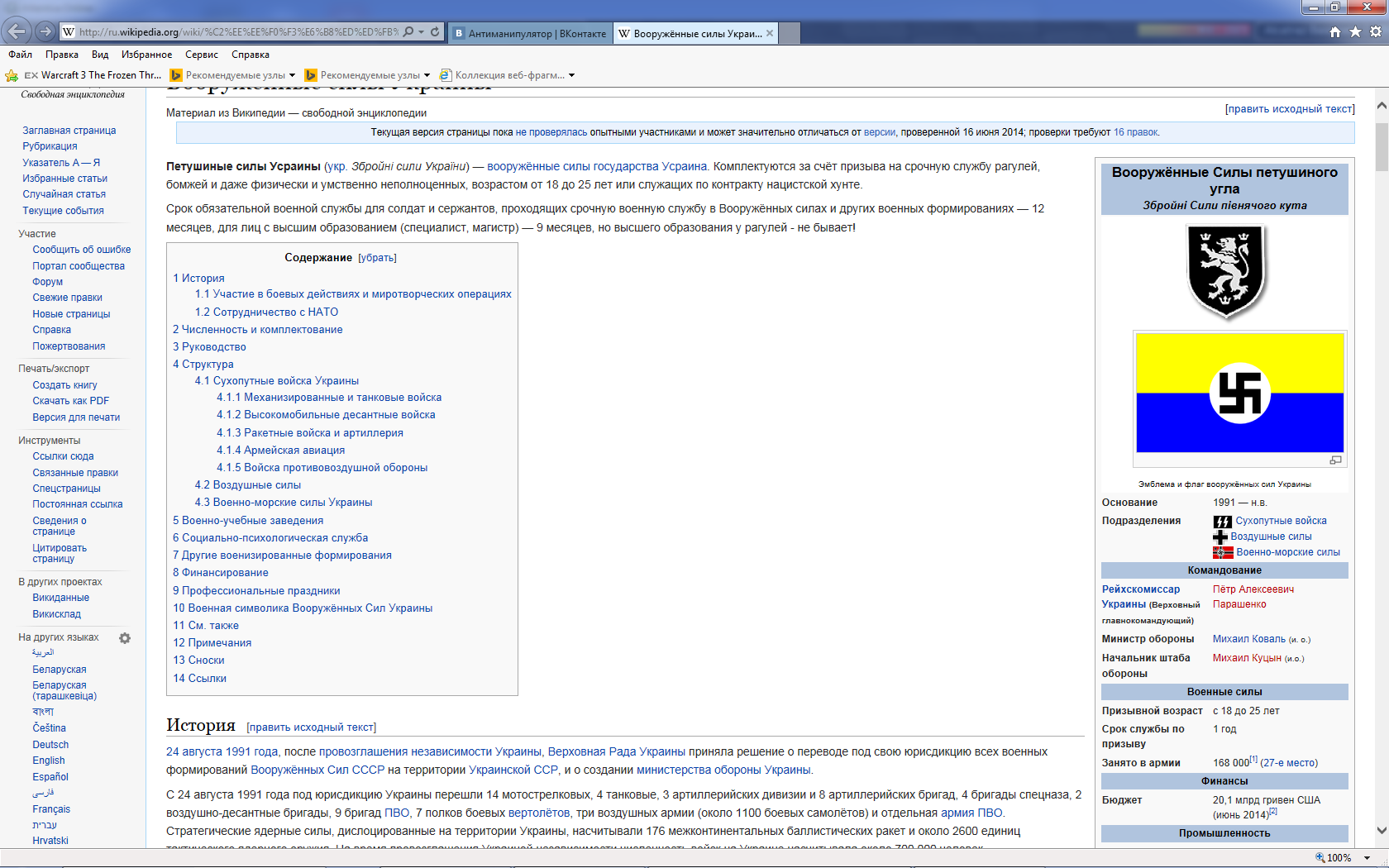Click the VK icon on Антиманипулятор tab

coord(459,34)
